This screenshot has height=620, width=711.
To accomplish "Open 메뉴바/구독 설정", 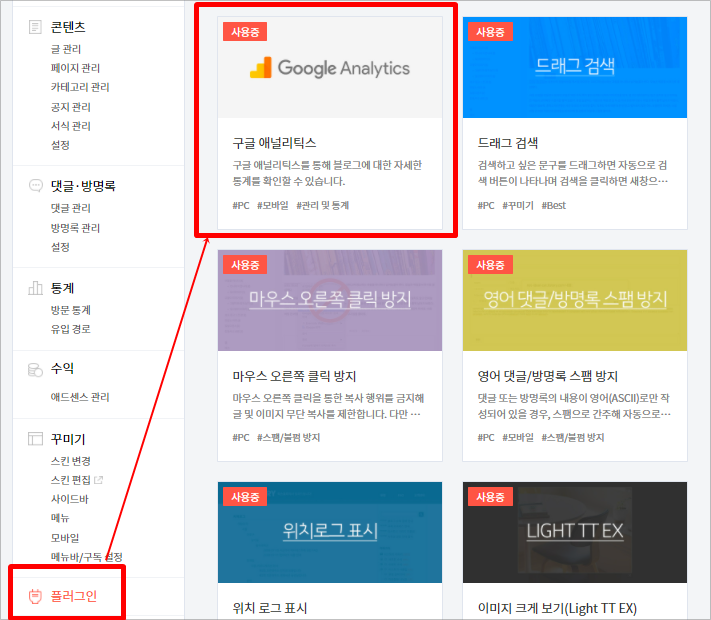I will coord(87,557).
